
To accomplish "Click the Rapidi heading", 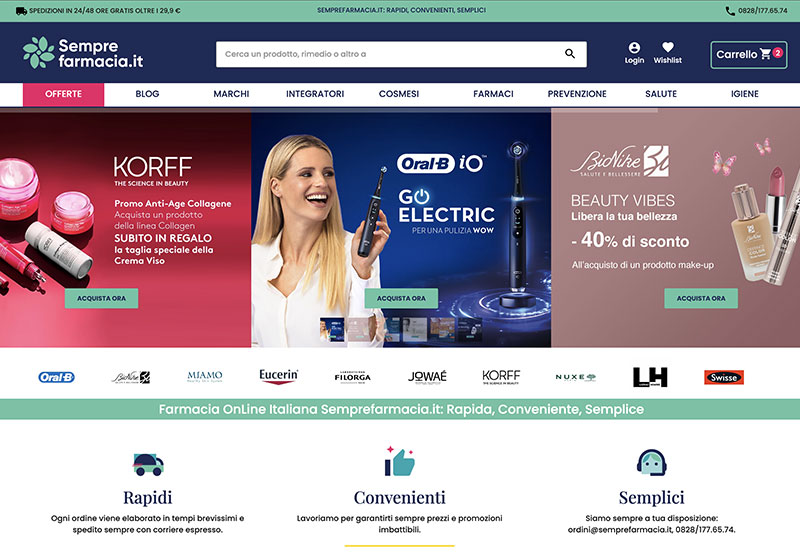I will [x=147, y=497].
